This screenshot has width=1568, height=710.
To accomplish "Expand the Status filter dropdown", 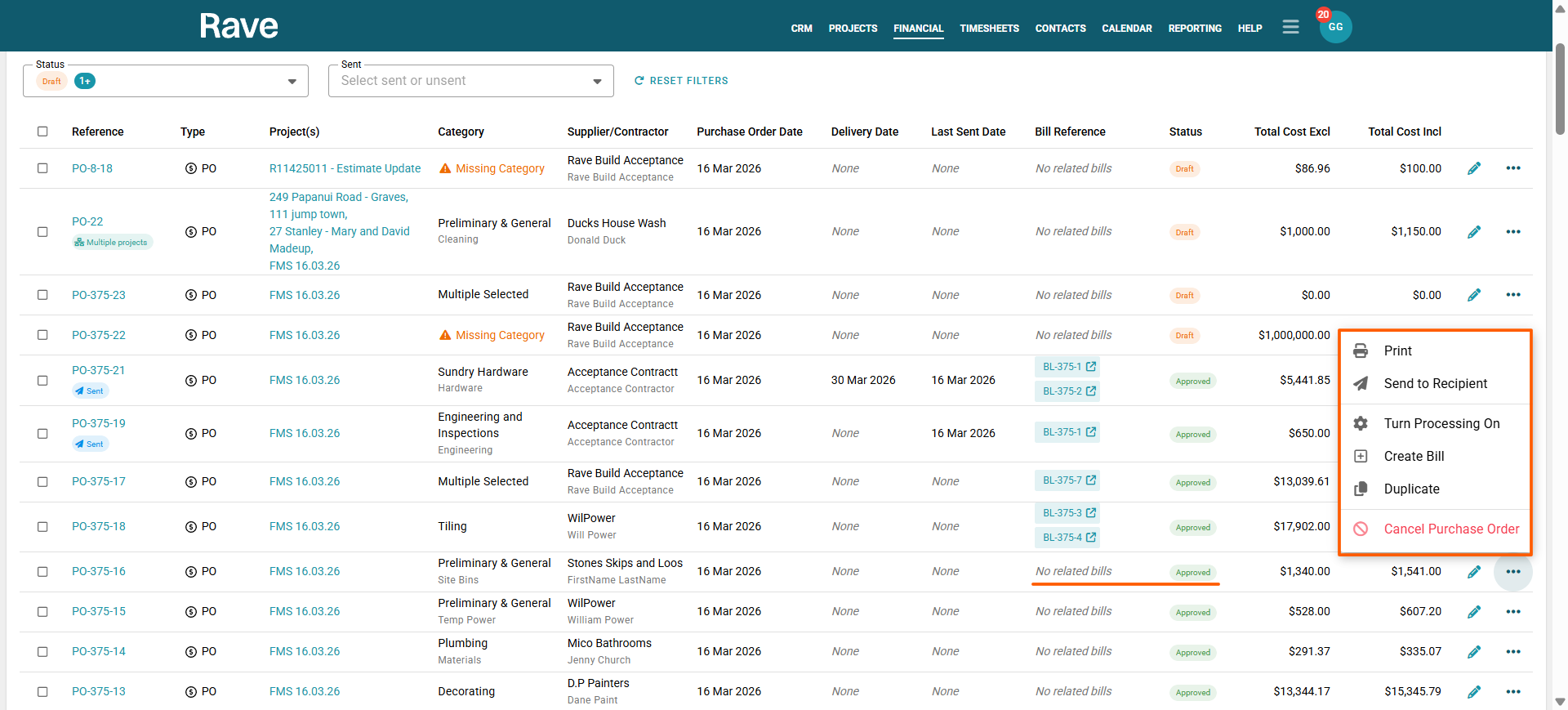I will pyautogui.click(x=292, y=82).
